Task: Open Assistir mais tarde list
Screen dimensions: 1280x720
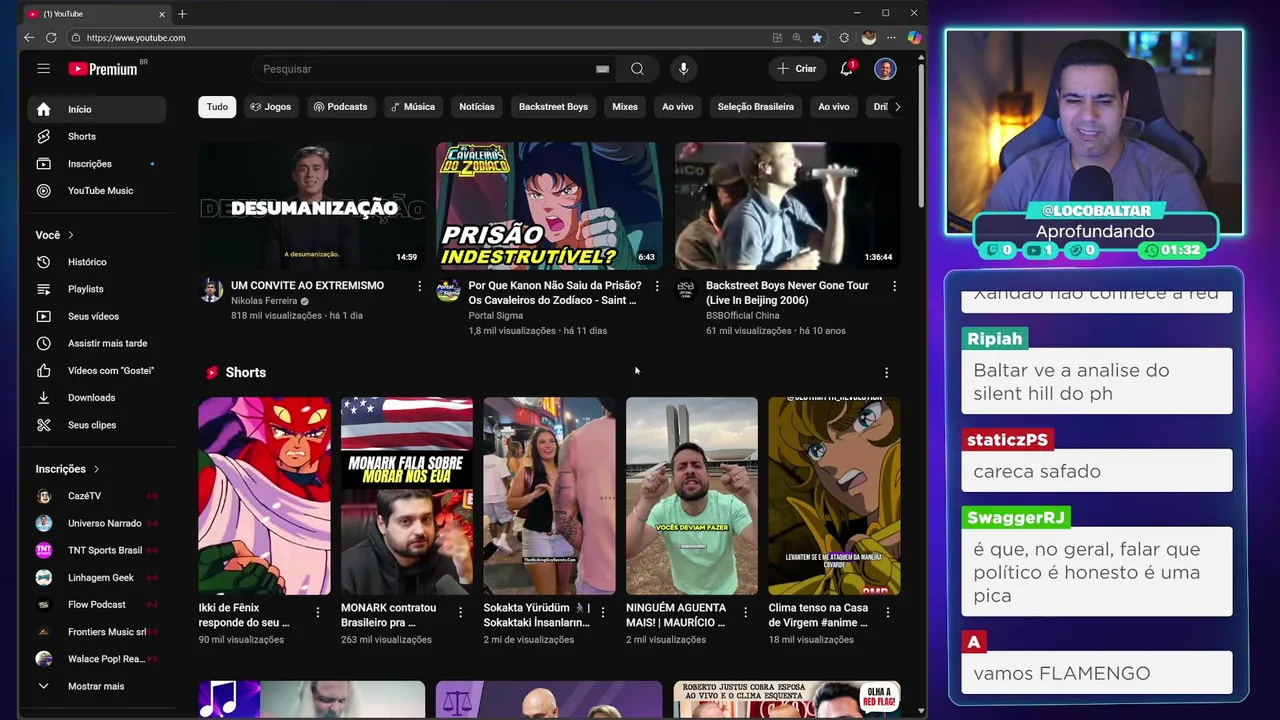Action: point(97,343)
